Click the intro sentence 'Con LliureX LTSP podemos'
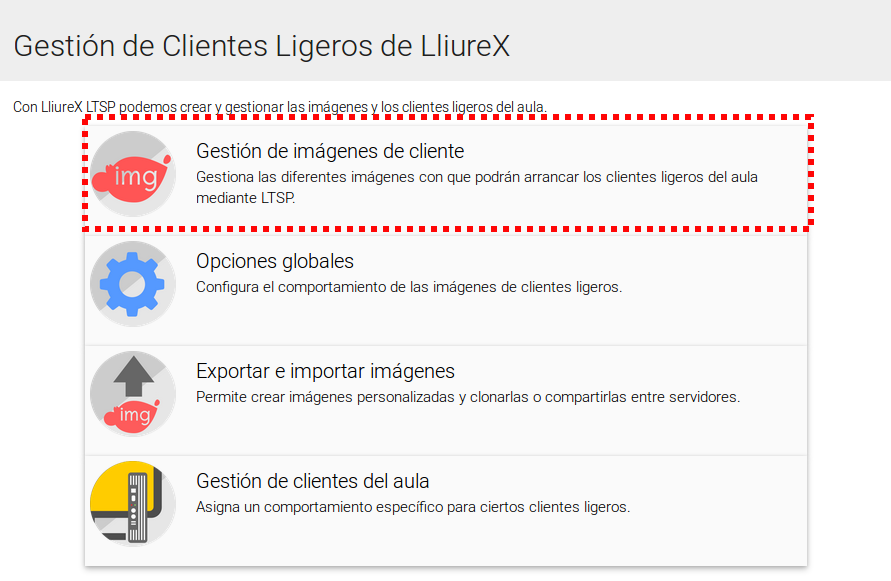891x581 pixels. click(x=280, y=107)
